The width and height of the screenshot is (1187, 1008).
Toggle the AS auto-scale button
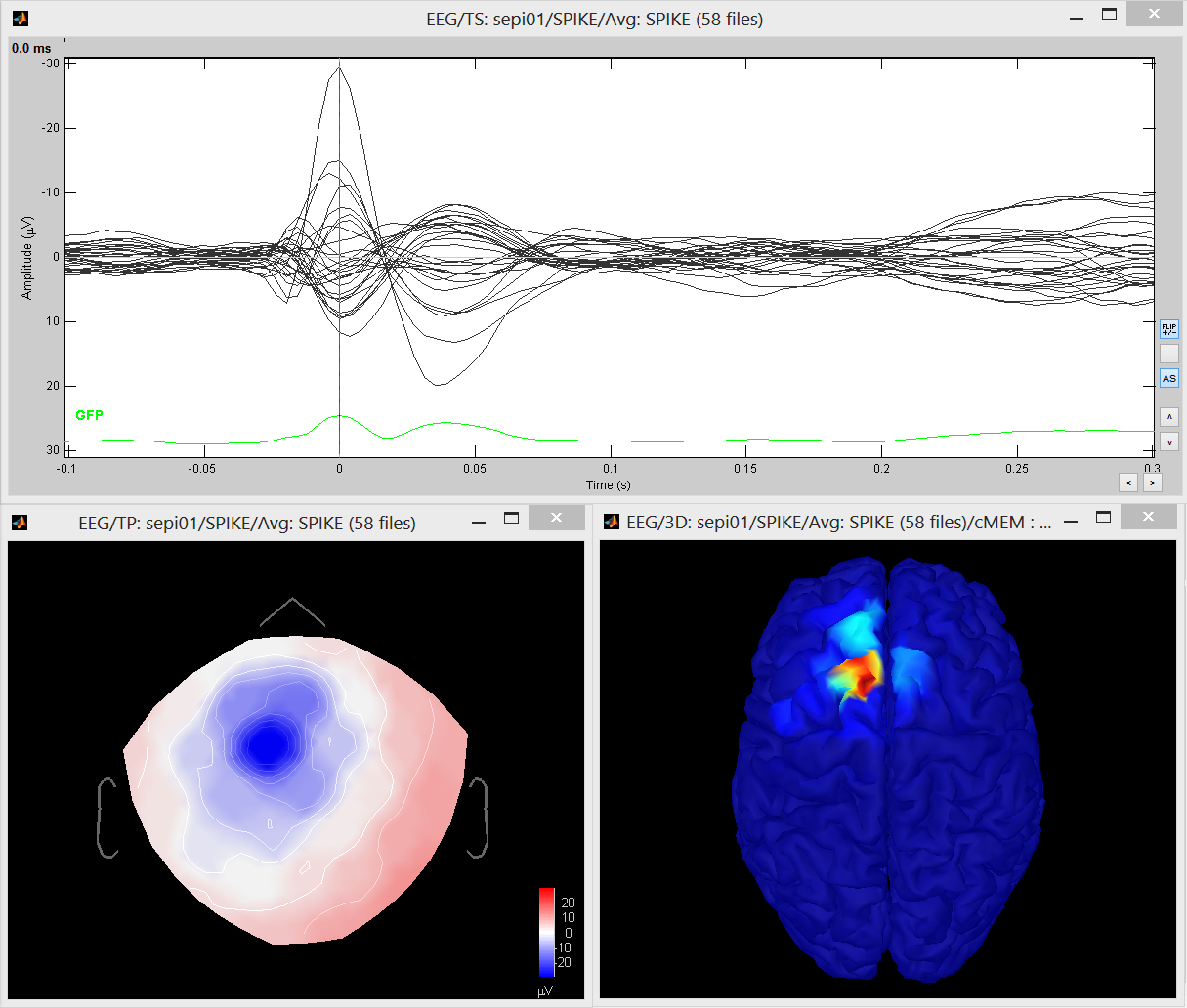pyautogui.click(x=1169, y=378)
